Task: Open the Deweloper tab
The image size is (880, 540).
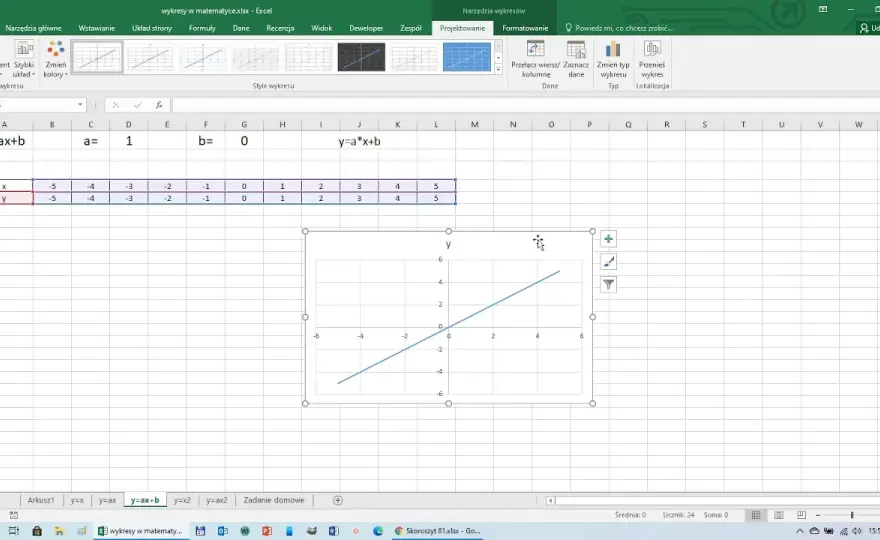Action: pyautogui.click(x=366, y=28)
